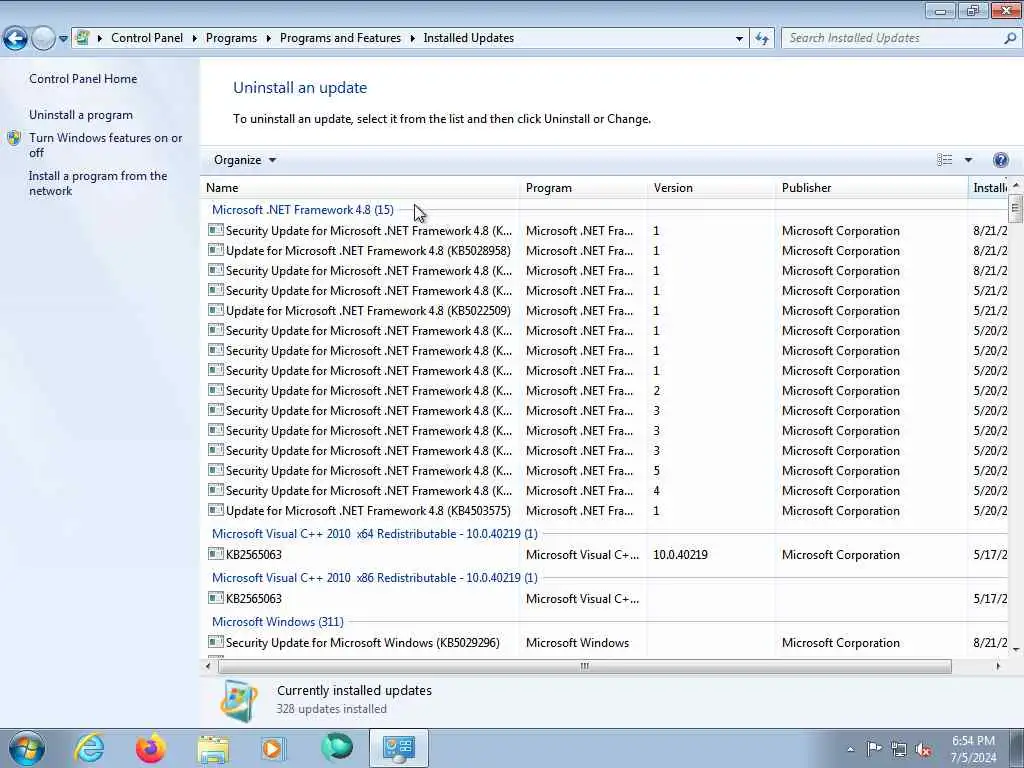Refresh the Installed Updates list
The height and width of the screenshot is (768, 1024).
click(x=762, y=39)
